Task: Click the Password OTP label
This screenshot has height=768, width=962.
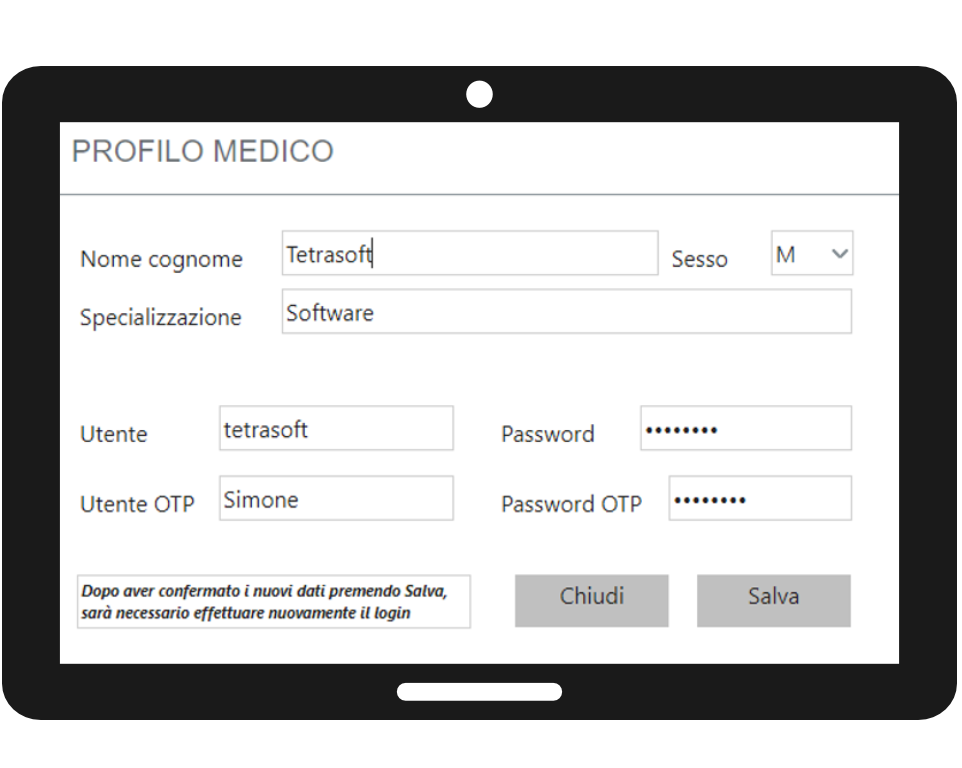Action: tap(571, 504)
